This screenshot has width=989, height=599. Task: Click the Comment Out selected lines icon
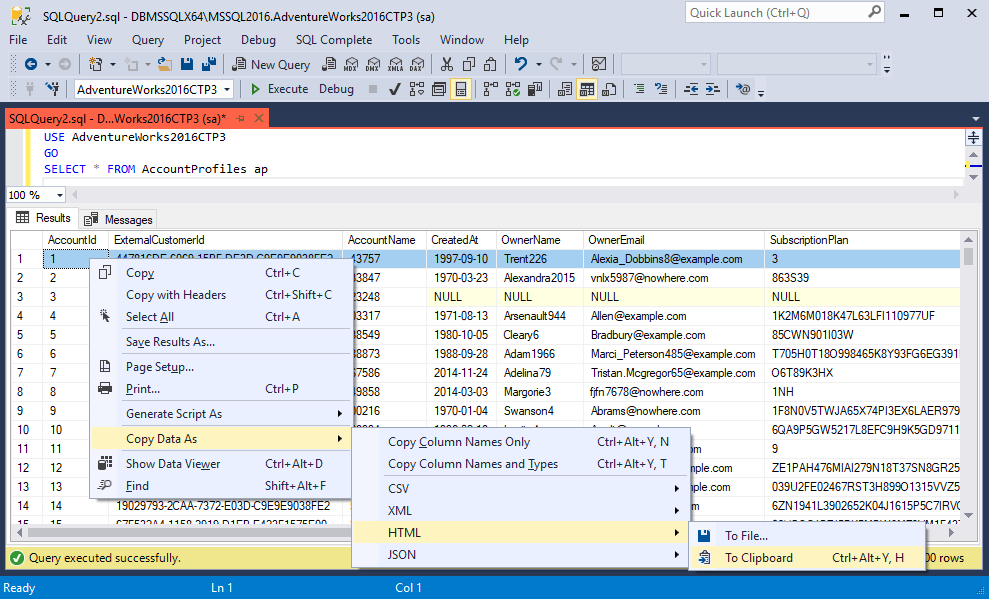(x=639, y=90)
